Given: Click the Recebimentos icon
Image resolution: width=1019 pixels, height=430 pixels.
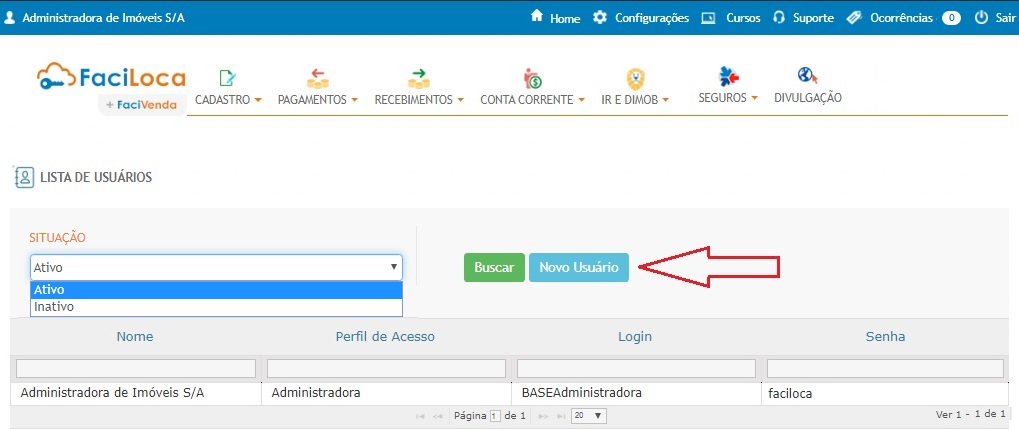Looking at the screenshot, I should click(x=418, y=78).
